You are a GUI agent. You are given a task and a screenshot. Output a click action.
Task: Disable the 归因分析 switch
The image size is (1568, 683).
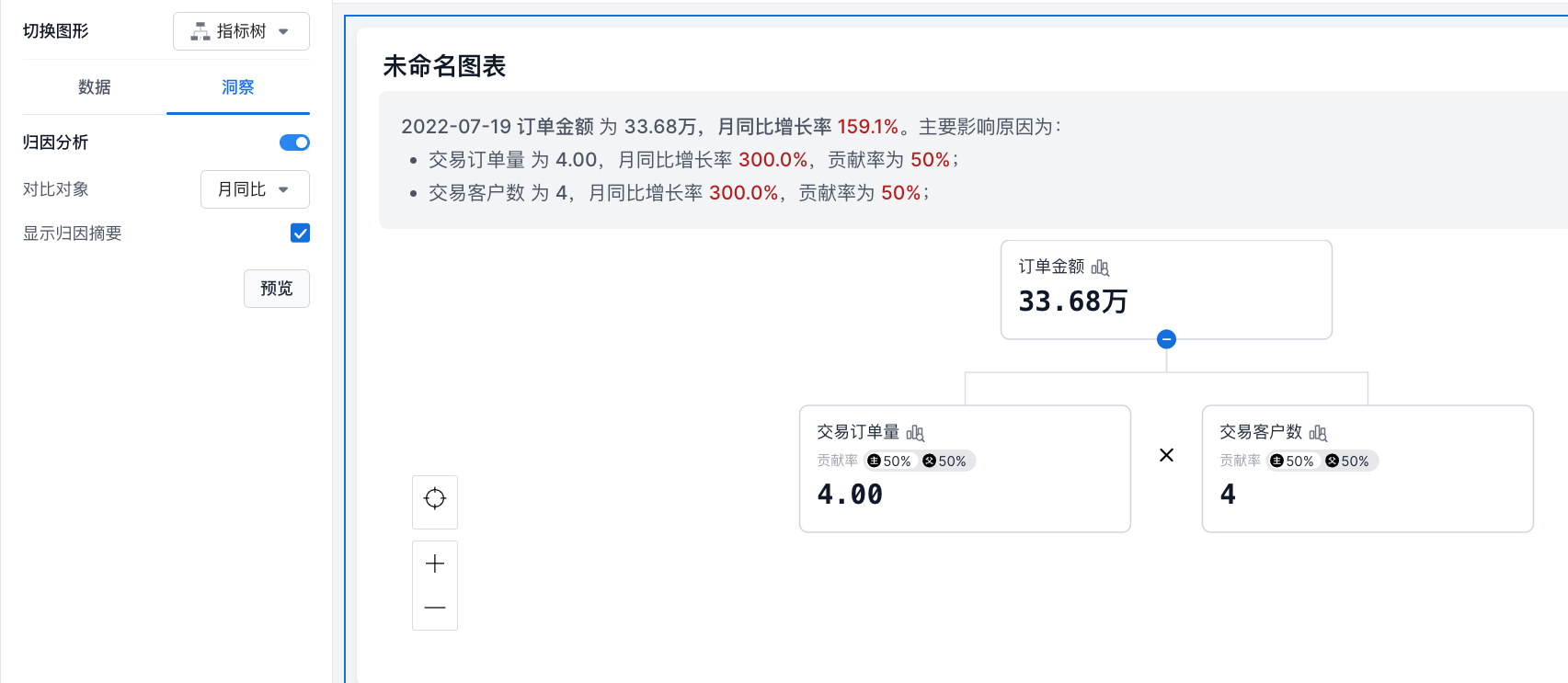click(x=294, y=142)
